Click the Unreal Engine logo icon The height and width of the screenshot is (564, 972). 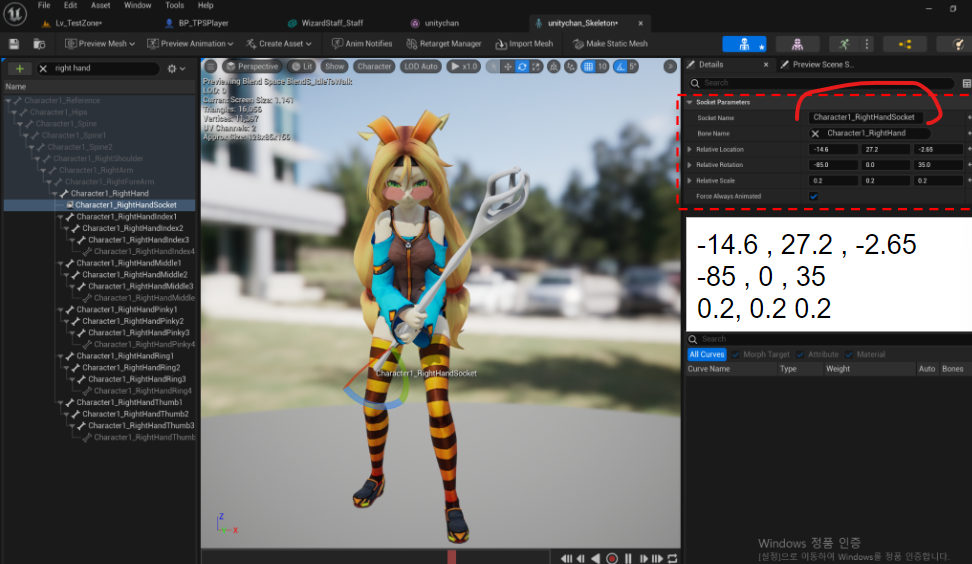[x=15, y=14]
